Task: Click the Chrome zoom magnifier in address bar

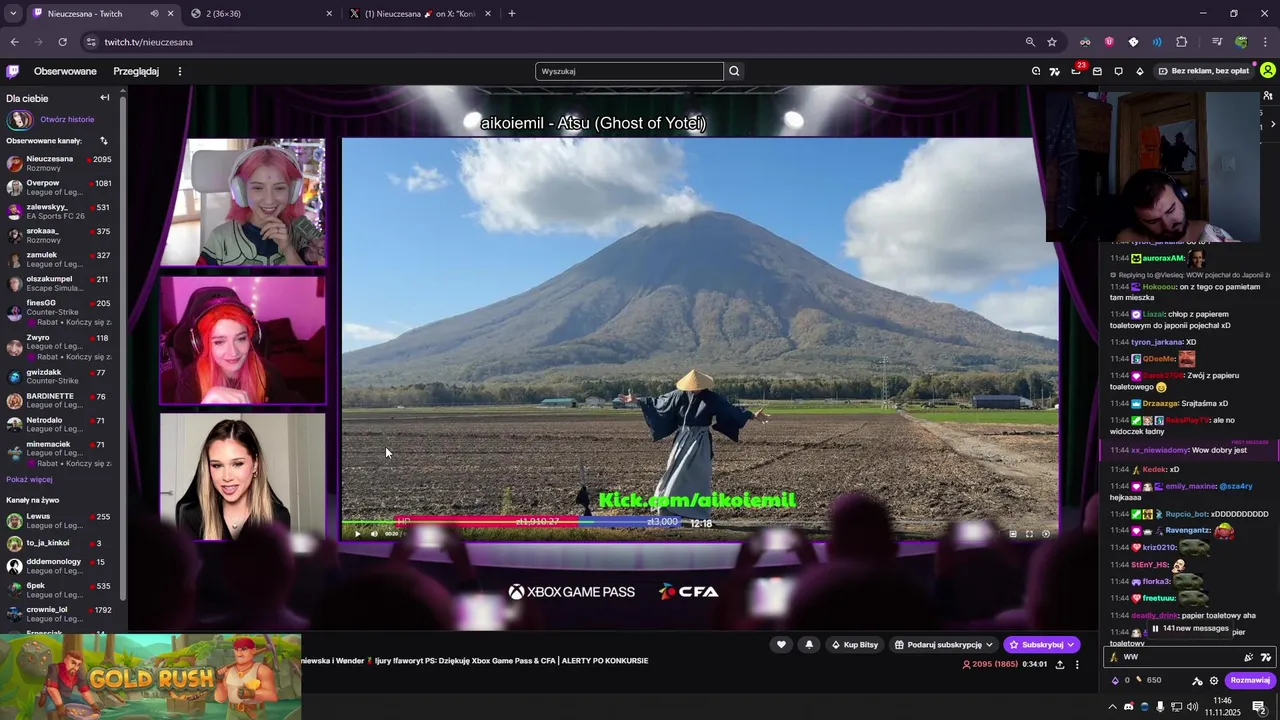Action: [x=1030, y=42]
